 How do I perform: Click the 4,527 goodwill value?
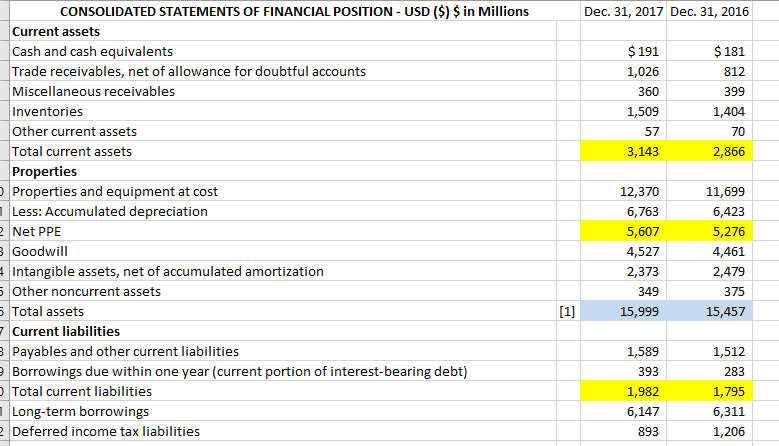point(643,251)
